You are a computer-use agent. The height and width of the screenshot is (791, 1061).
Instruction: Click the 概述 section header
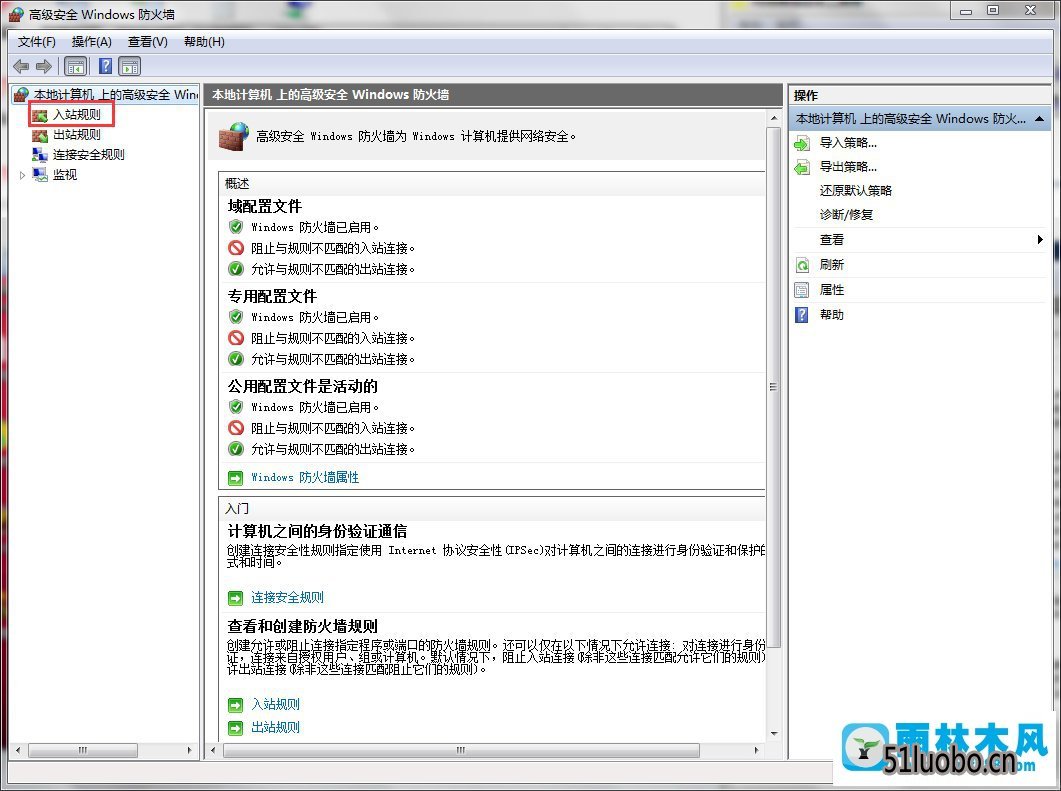[237, 183]
